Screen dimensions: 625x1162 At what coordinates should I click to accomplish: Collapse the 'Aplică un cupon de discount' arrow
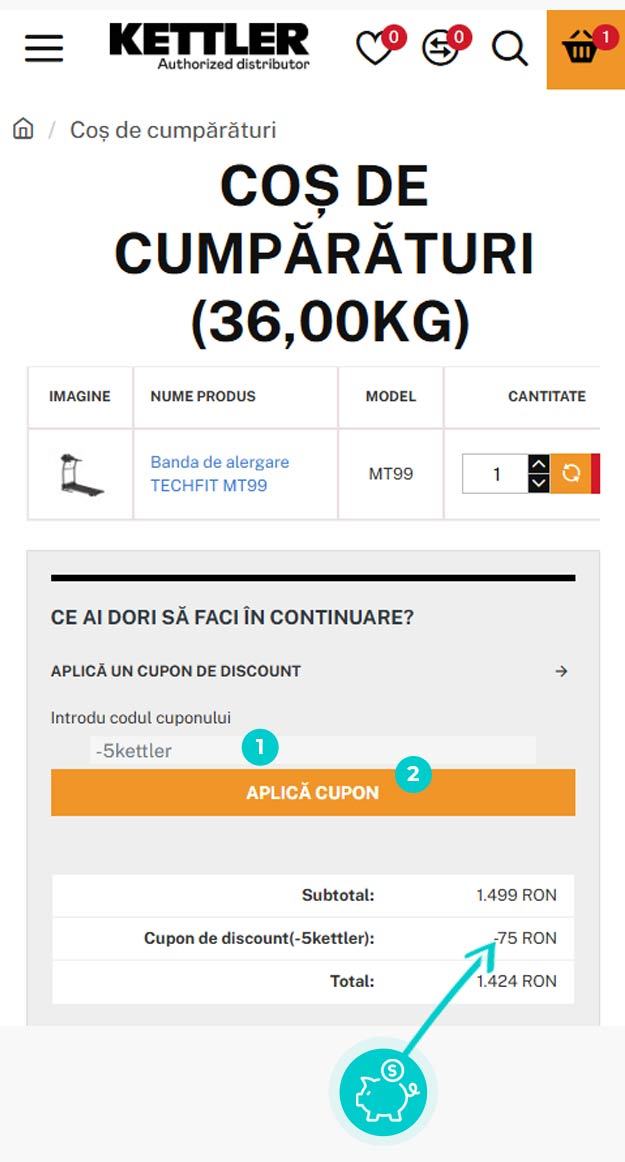point(561,671)
